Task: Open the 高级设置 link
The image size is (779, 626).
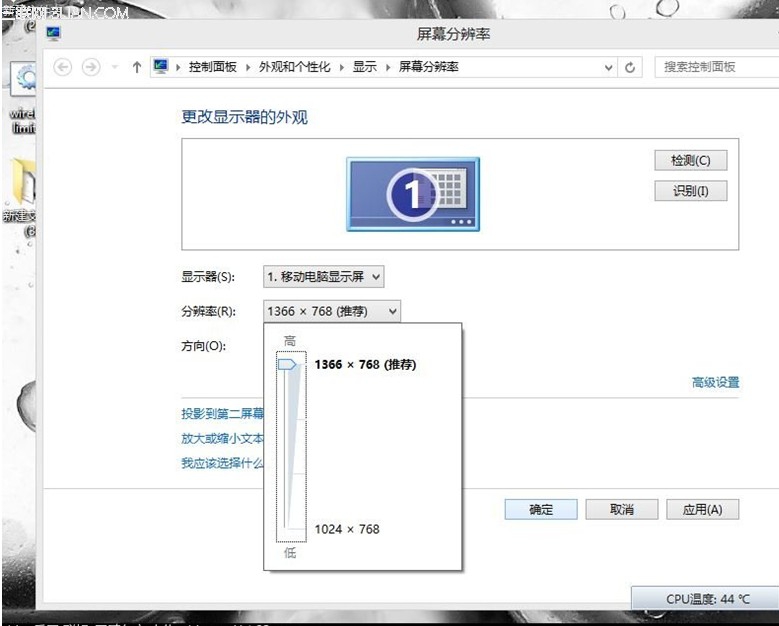Action: point(715,383)
